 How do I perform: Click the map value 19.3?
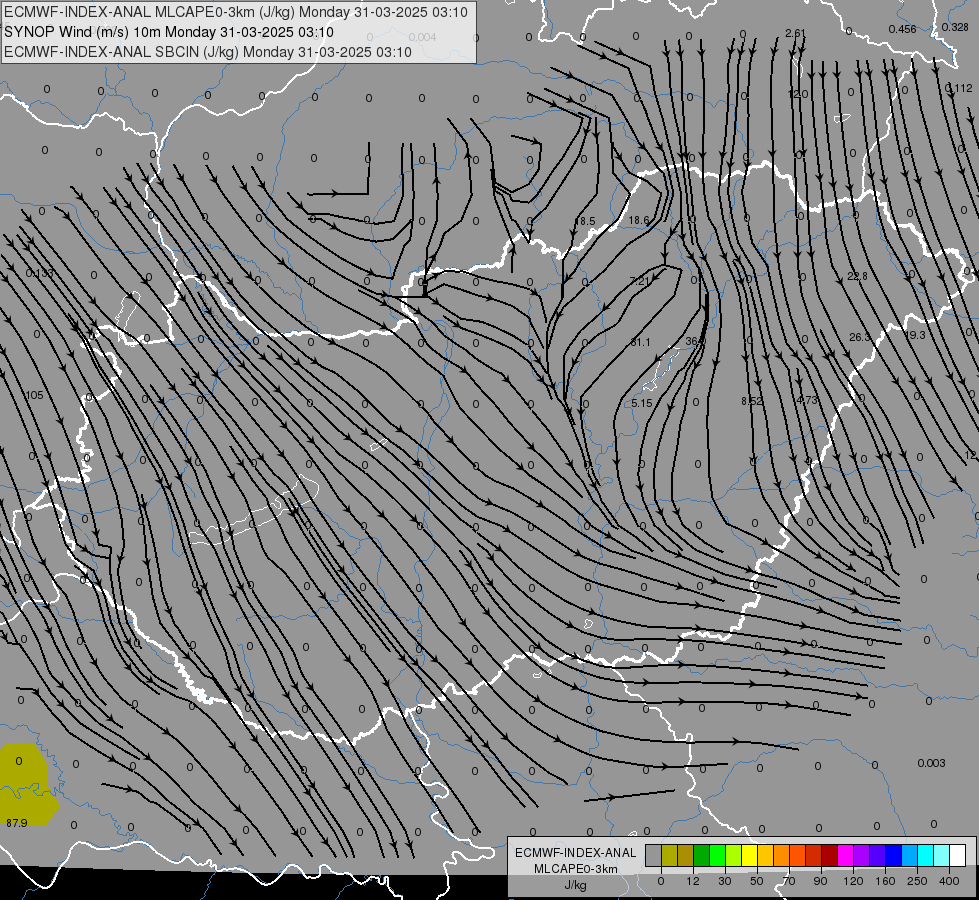click(x=915, y=335)
